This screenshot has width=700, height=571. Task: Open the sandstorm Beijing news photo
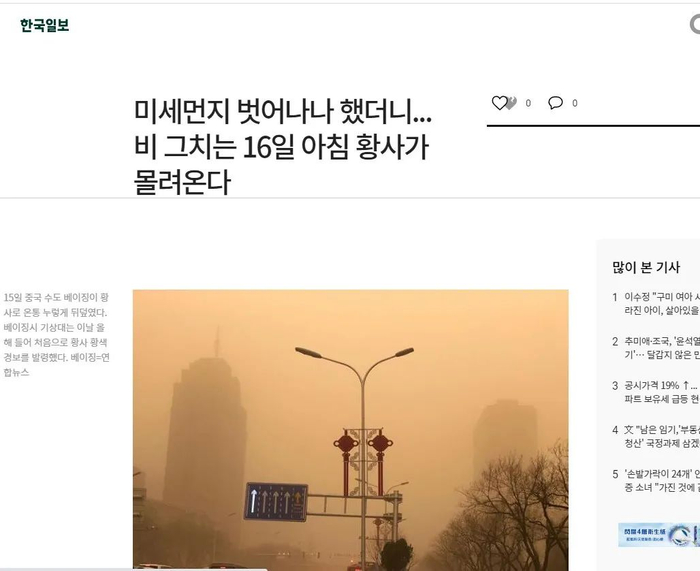coord(350,429)
